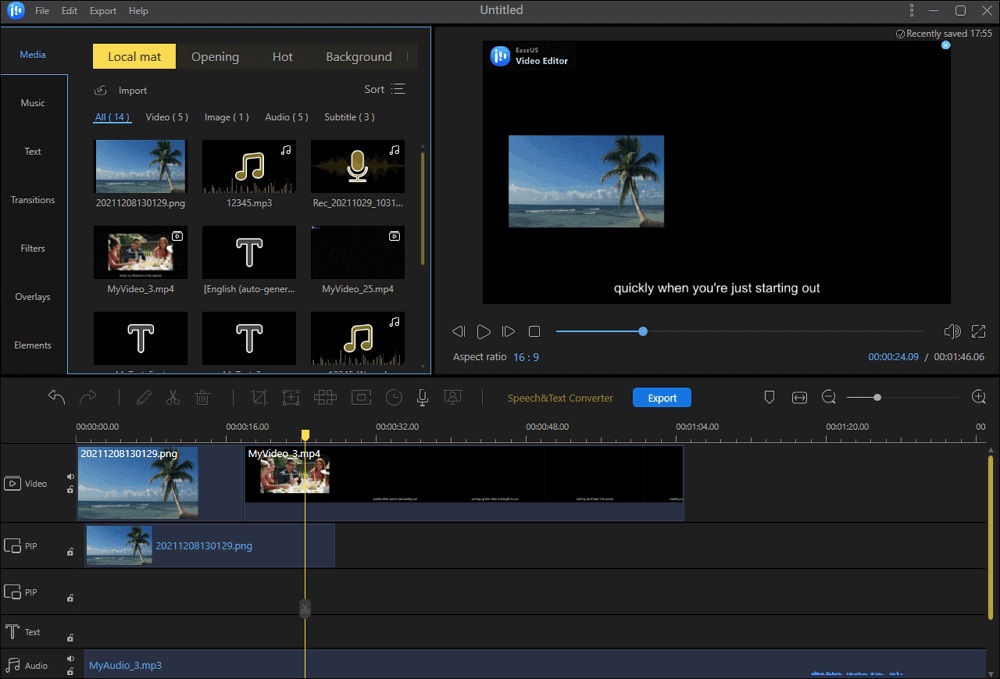Lock the PIP track
Viewport: 1000px width, 679px height.
coord(70,551)
